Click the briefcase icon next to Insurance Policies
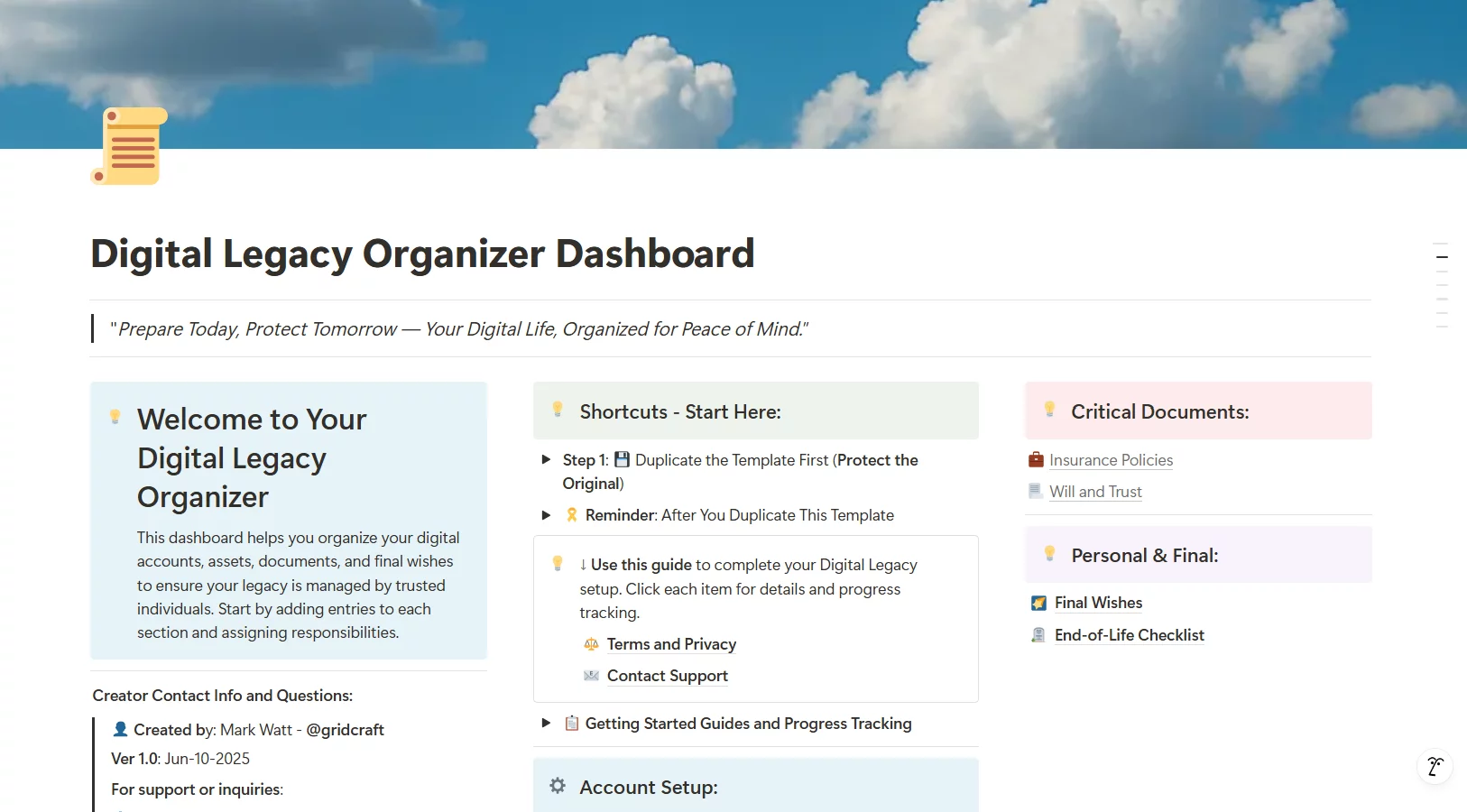Image resolution: width=1467 pixels, height=812 pixels. click(1036, 460)
